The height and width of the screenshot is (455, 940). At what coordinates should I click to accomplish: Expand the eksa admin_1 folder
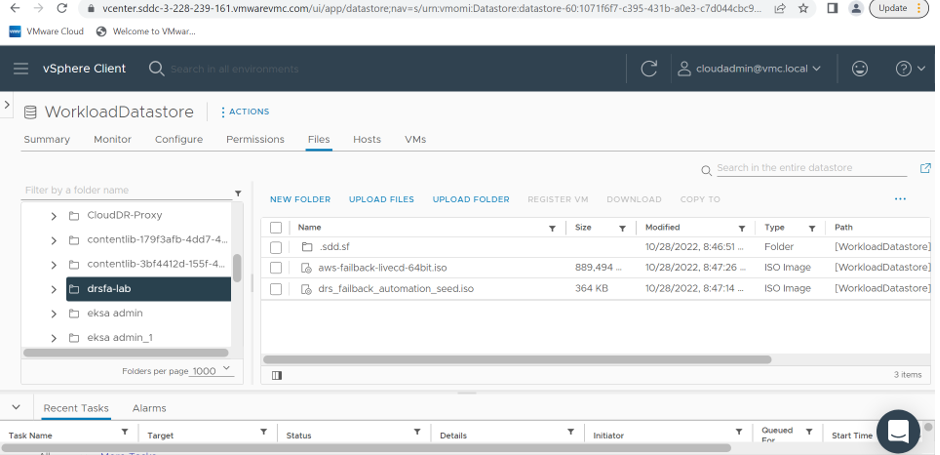[x=53, y=338]
